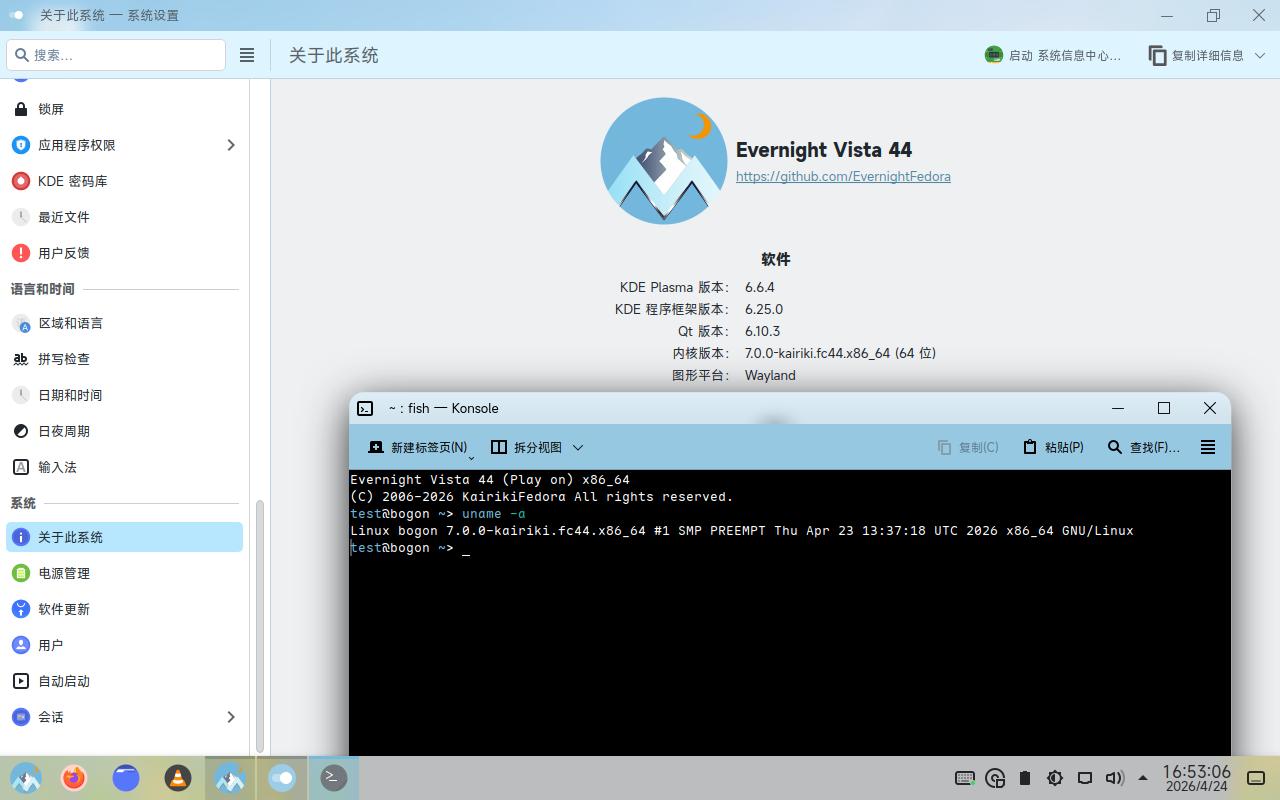Image resolution: width=1280 pixels, height=800 pixels.
Task: Open KDE 密码库 wallet icon
Action: click(21, 181)
